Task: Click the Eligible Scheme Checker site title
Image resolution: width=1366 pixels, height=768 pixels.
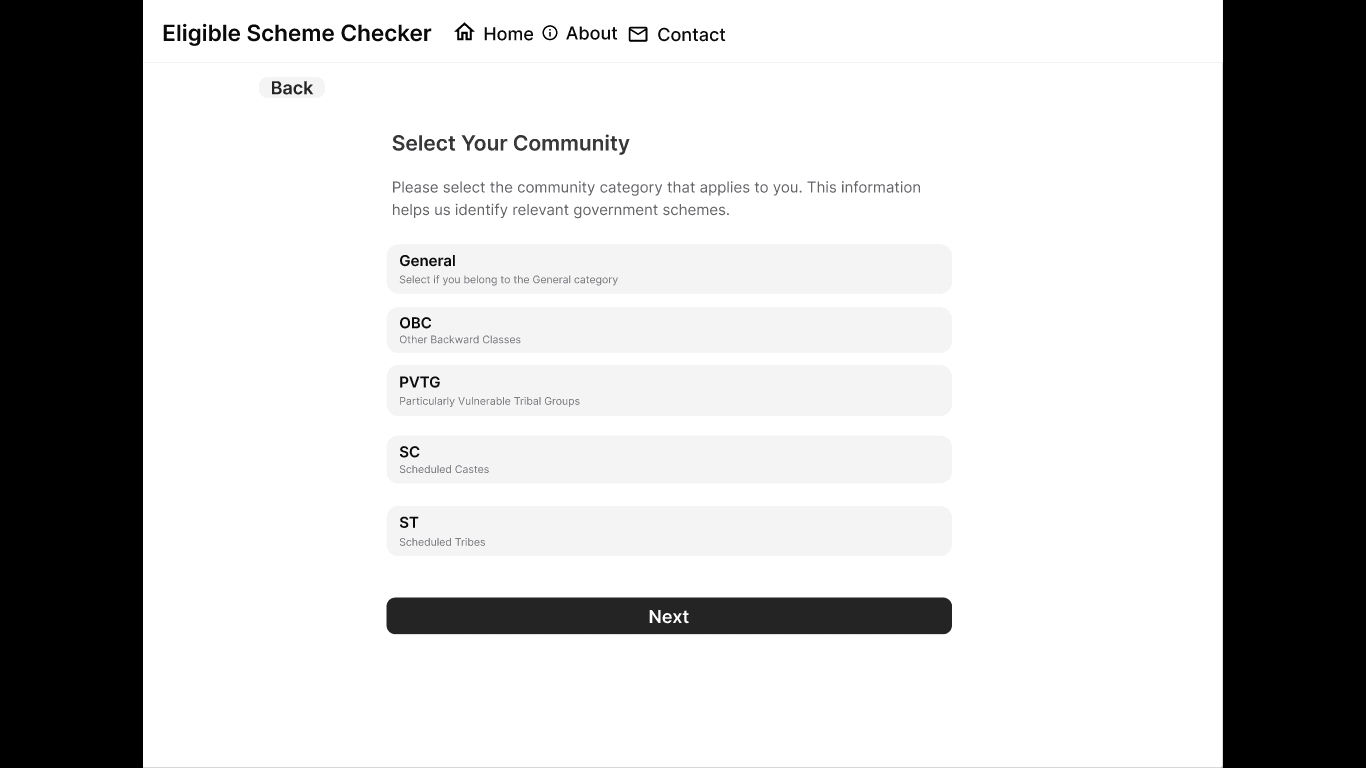Action: coord(296,33)
